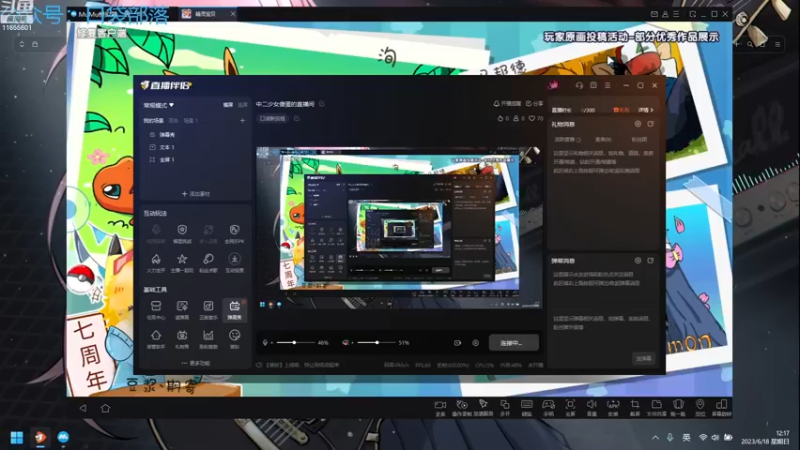800x450 pixels.
Task: Trigger 摇一摇 shake in MuMu toolbar
Action: point(678,408)
